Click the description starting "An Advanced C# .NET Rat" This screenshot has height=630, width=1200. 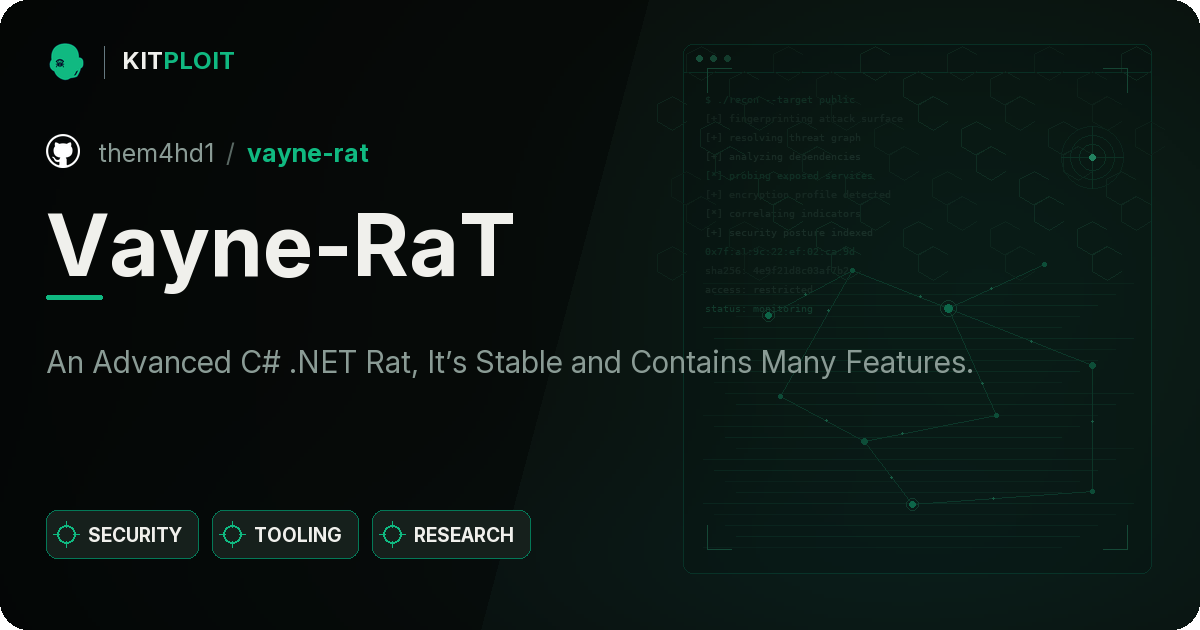click(510, 362)
